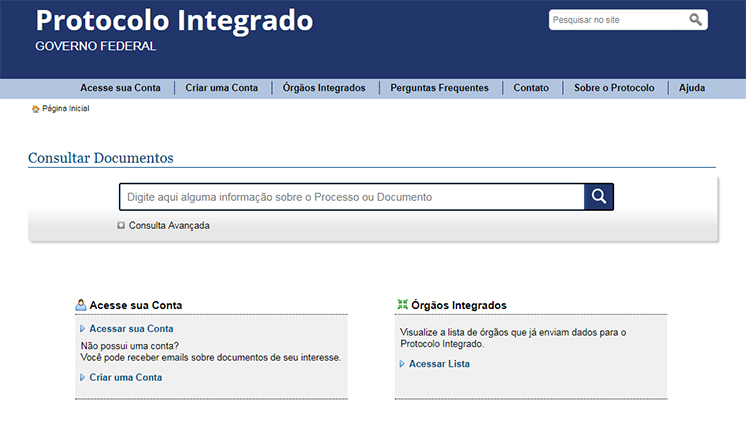Click the GOVERNO FEDERAL subtitle text
Viewport: 746px width, 423px height.
coord(96,46)
